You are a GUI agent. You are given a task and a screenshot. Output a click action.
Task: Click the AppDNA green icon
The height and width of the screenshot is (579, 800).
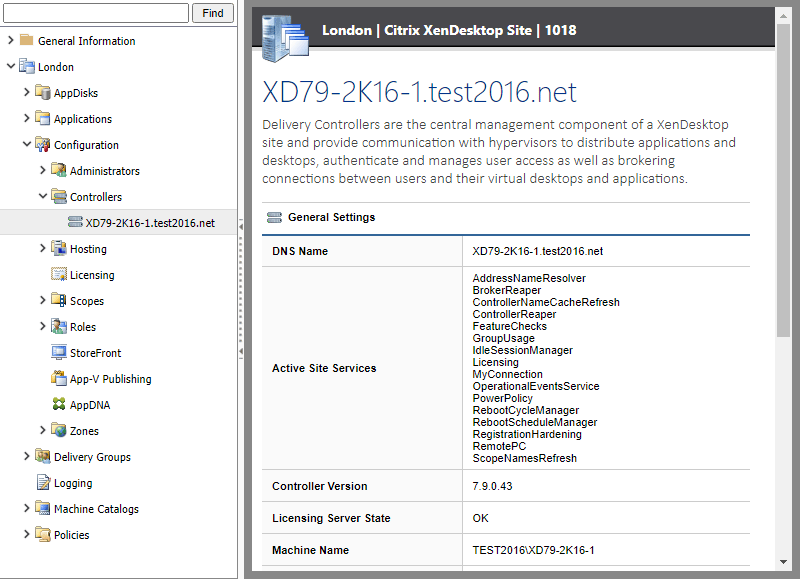click(x=59, y=404)
